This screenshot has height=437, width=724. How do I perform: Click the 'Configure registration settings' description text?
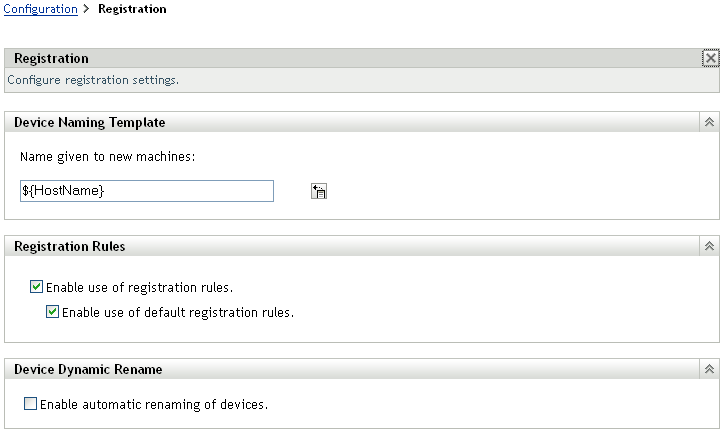[93, 79]
